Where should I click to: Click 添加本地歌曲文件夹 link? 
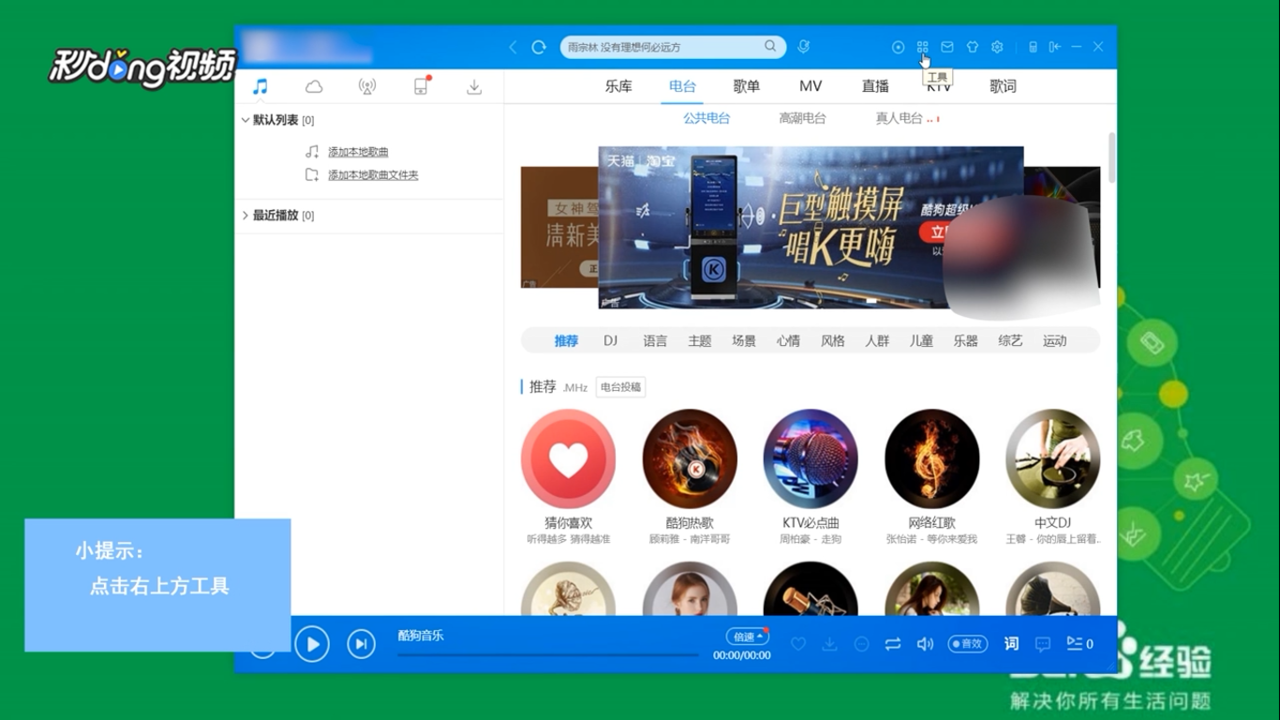pos(373,175)
